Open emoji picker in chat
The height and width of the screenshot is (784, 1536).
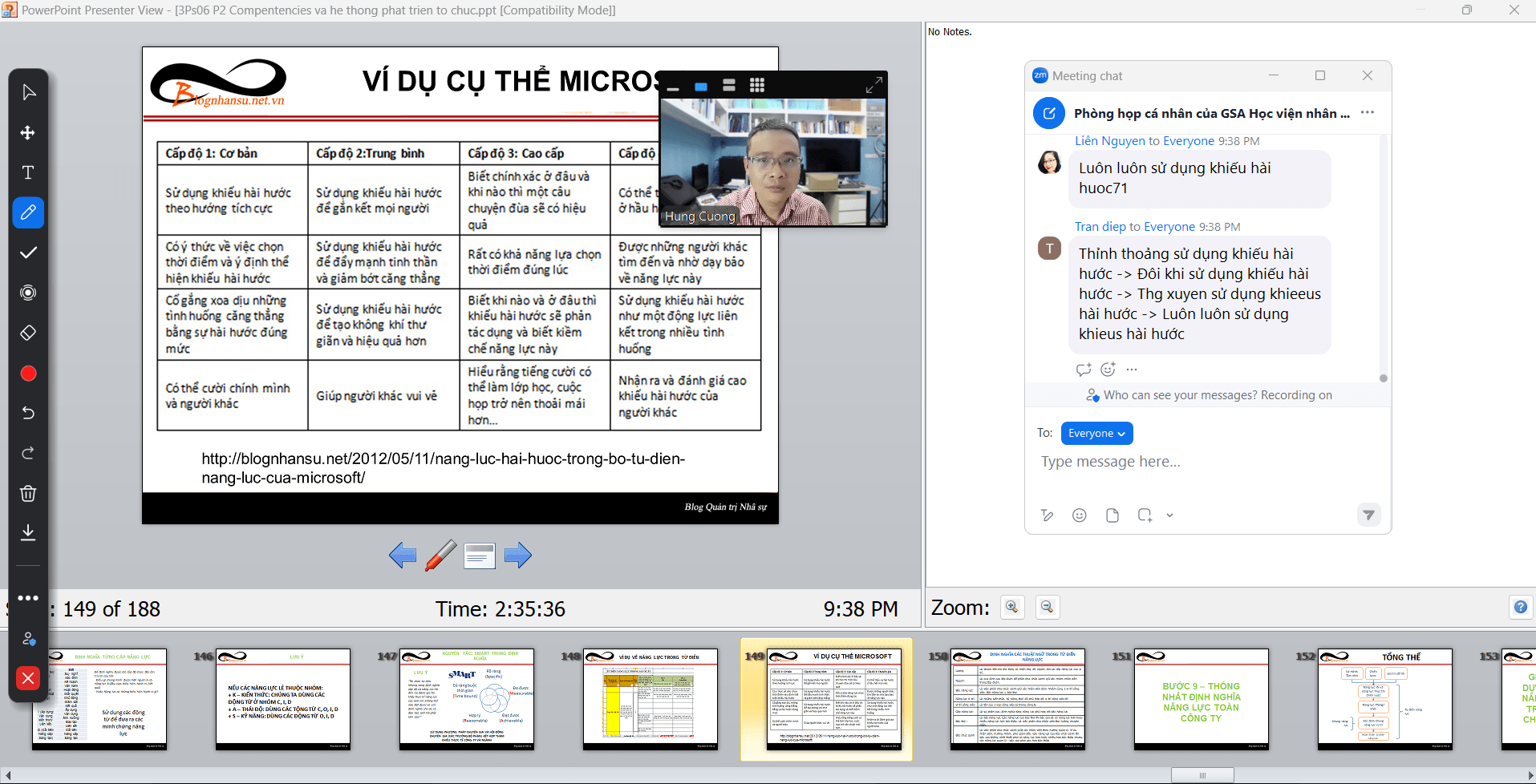[1080, 515]
